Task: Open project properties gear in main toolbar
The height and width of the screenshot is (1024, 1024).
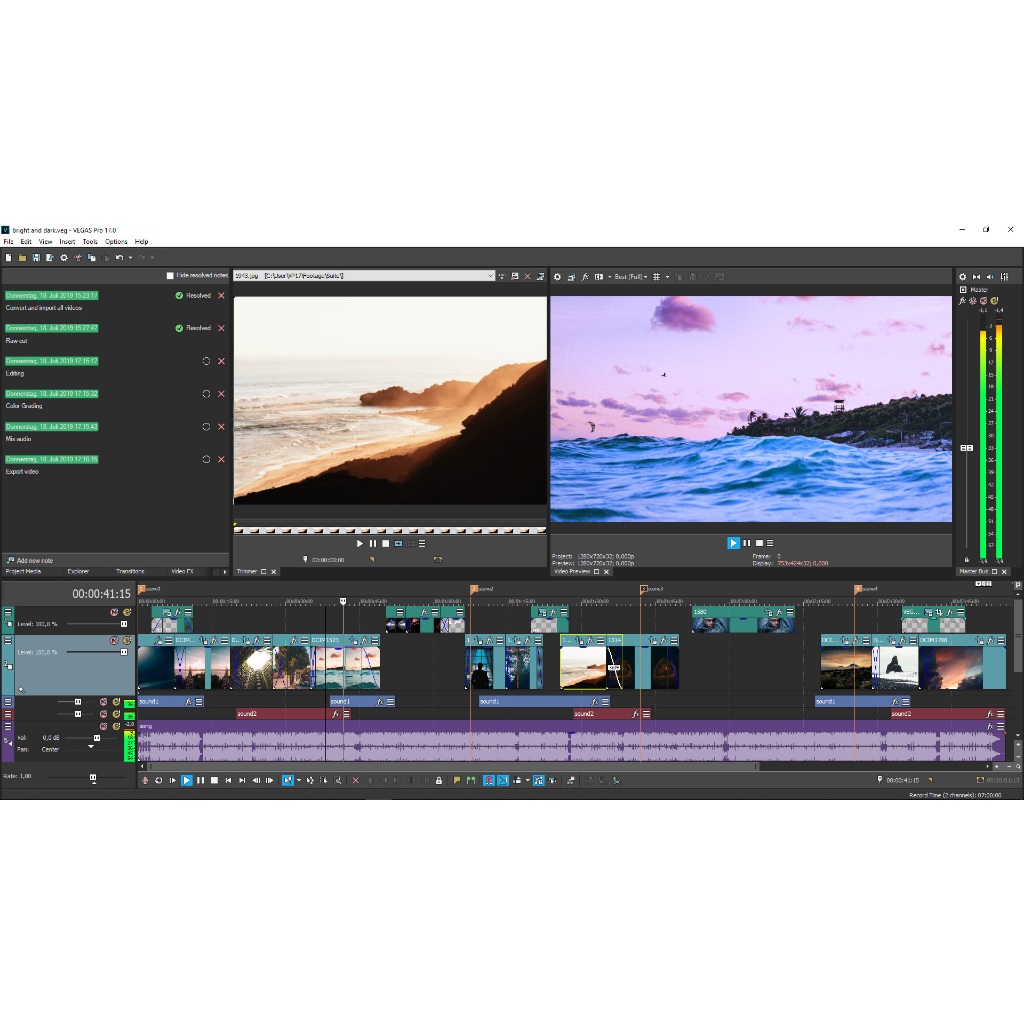Action: (64, 258)
